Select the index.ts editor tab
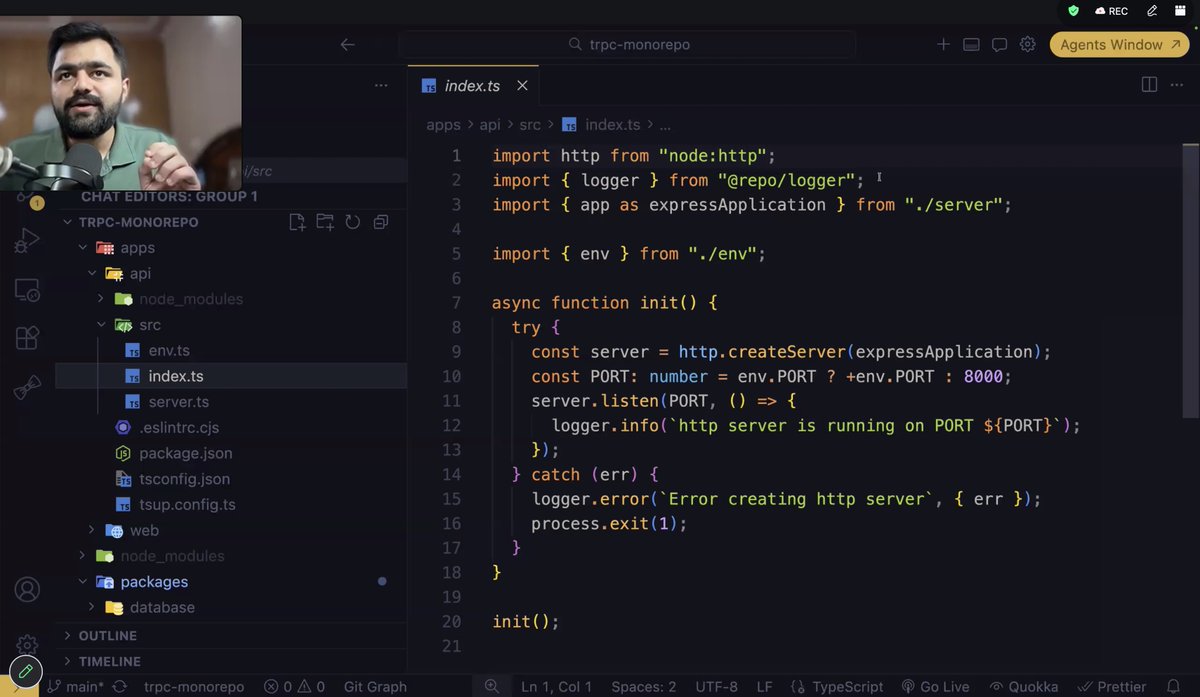Image resolution: width=1200 pixels, height=697 pixels. [x=473, y=86]
